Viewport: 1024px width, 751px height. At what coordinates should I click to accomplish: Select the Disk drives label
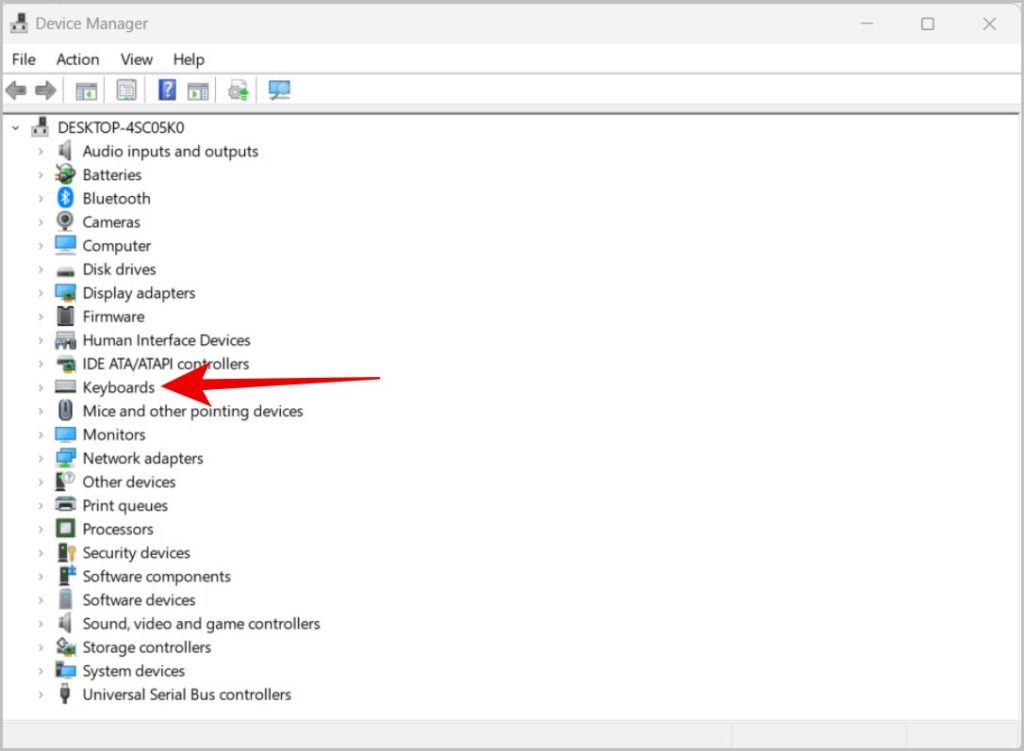coord(120,269)
